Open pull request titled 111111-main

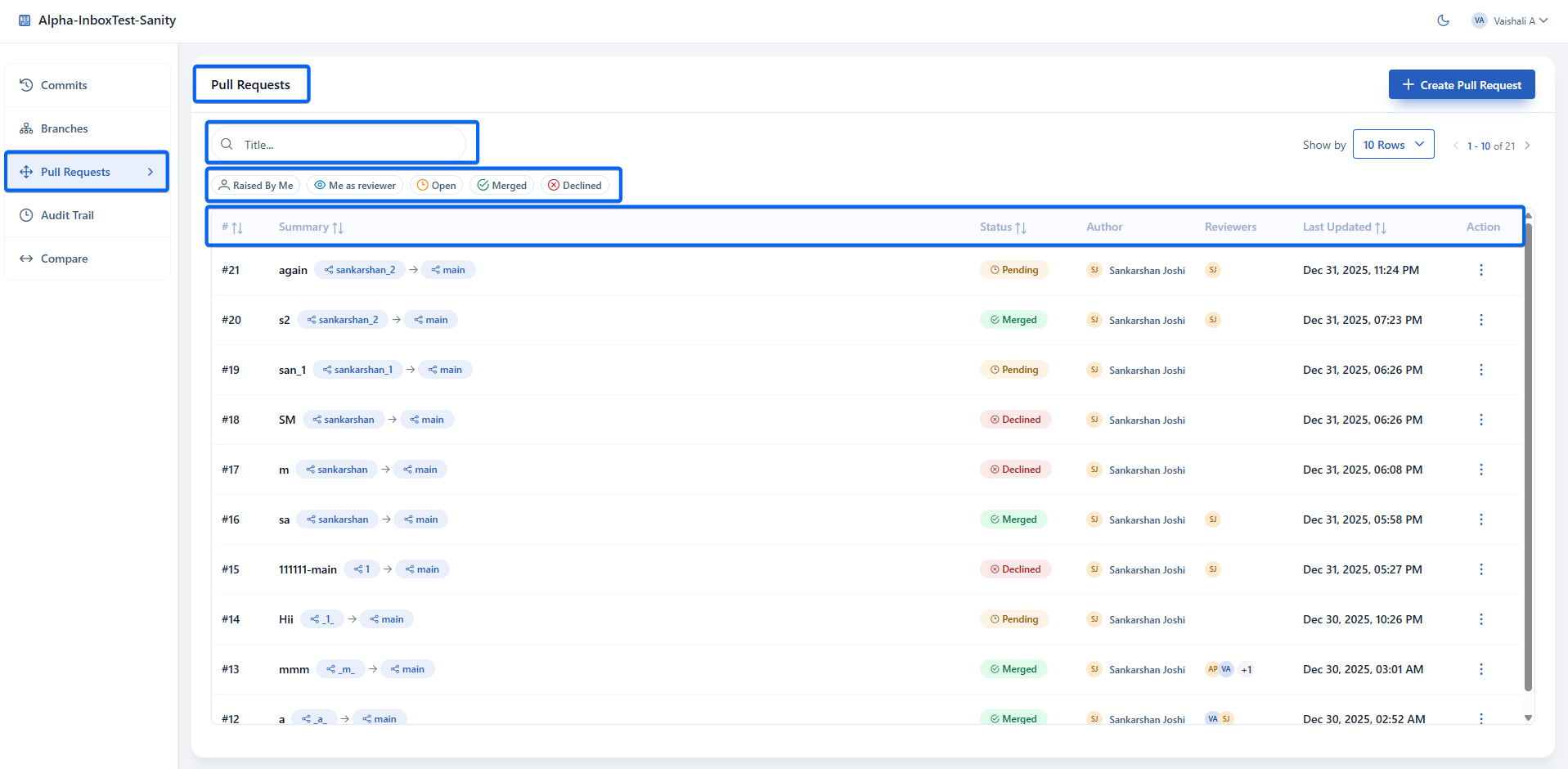(308, 569)
